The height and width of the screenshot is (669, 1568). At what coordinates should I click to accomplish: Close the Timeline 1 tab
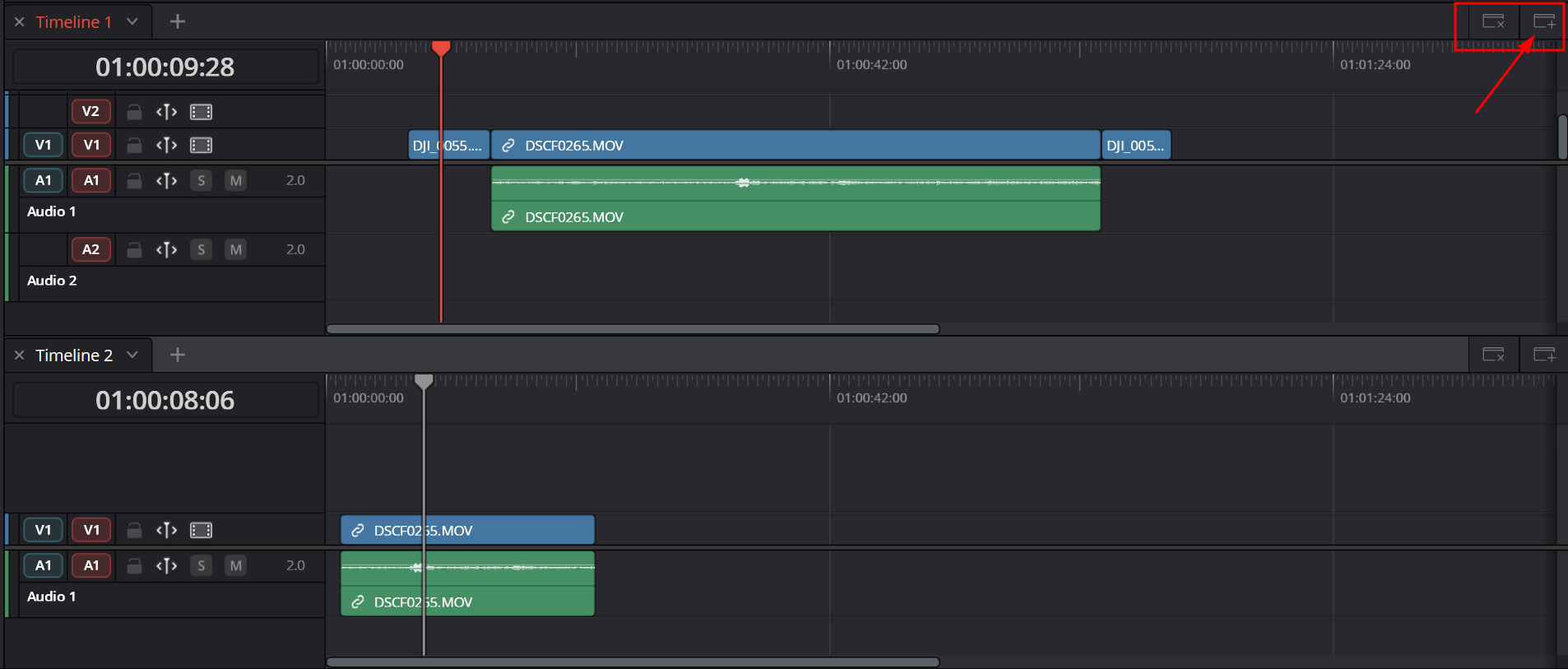click(19, 22)
